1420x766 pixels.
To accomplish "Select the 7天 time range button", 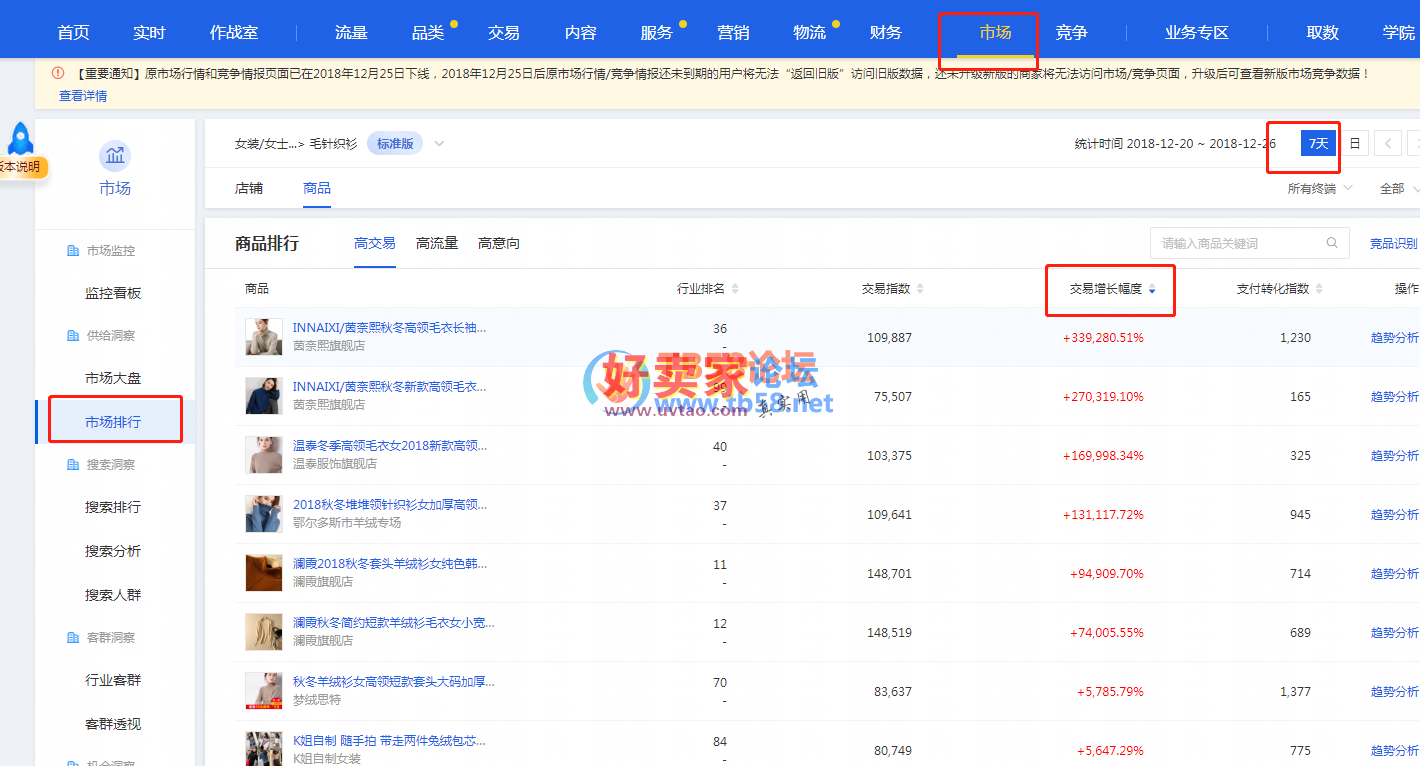I will pyautogui.click(x=1318, y=144).
